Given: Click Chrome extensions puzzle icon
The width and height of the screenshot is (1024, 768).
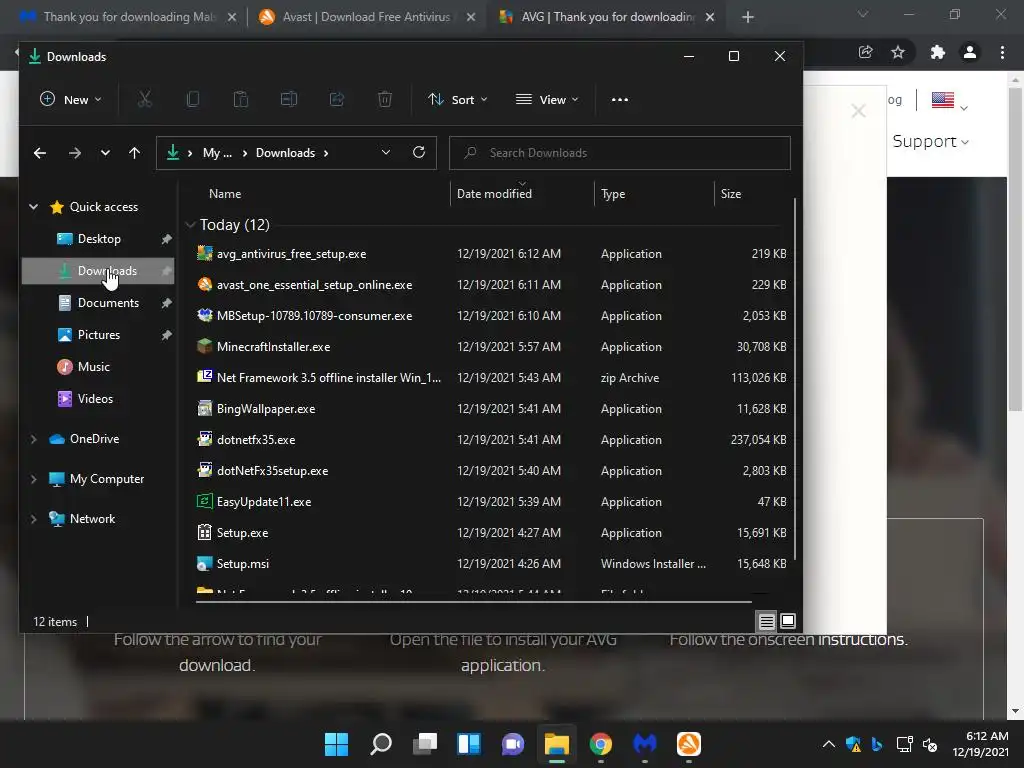Looking at the screenshot, I should pyautogui.click(x=938, y=52).
